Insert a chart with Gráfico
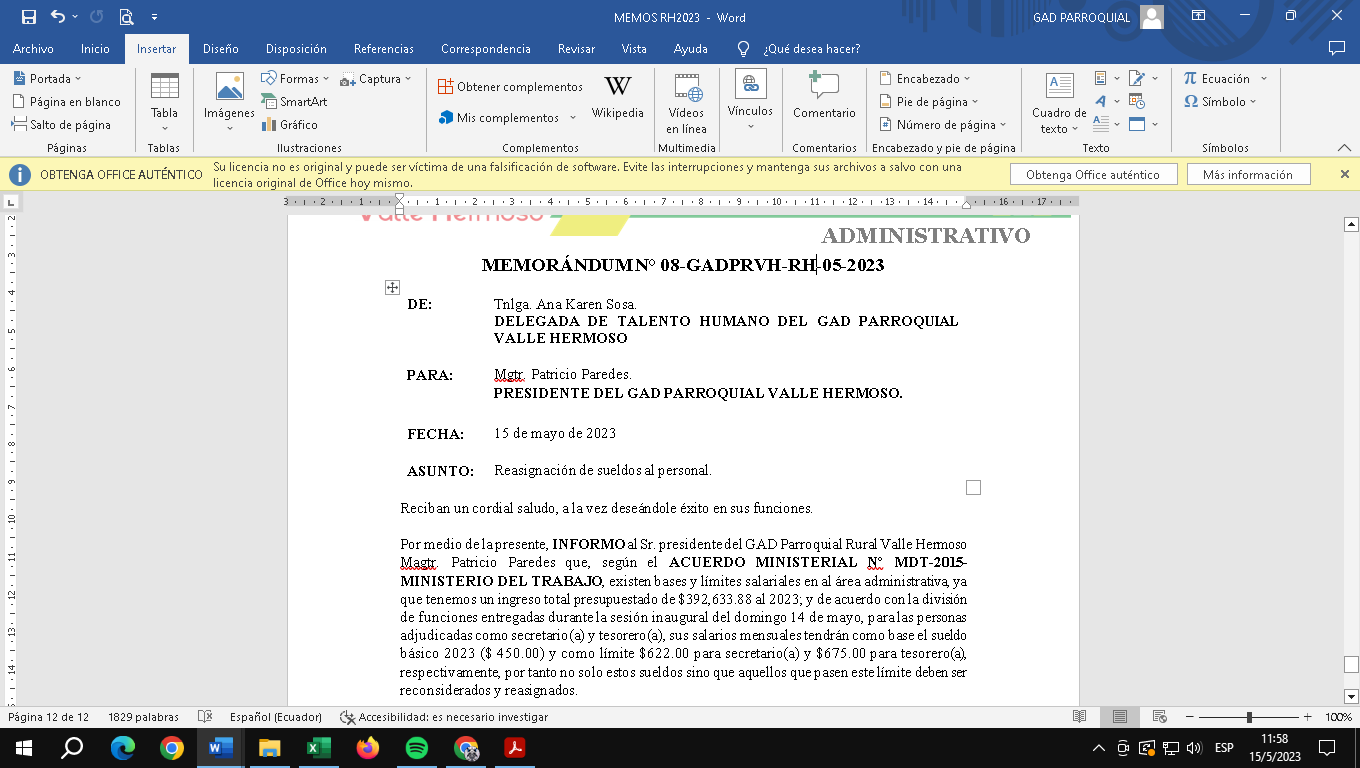This screenshot has width=1360, height=768. (290, 125)
